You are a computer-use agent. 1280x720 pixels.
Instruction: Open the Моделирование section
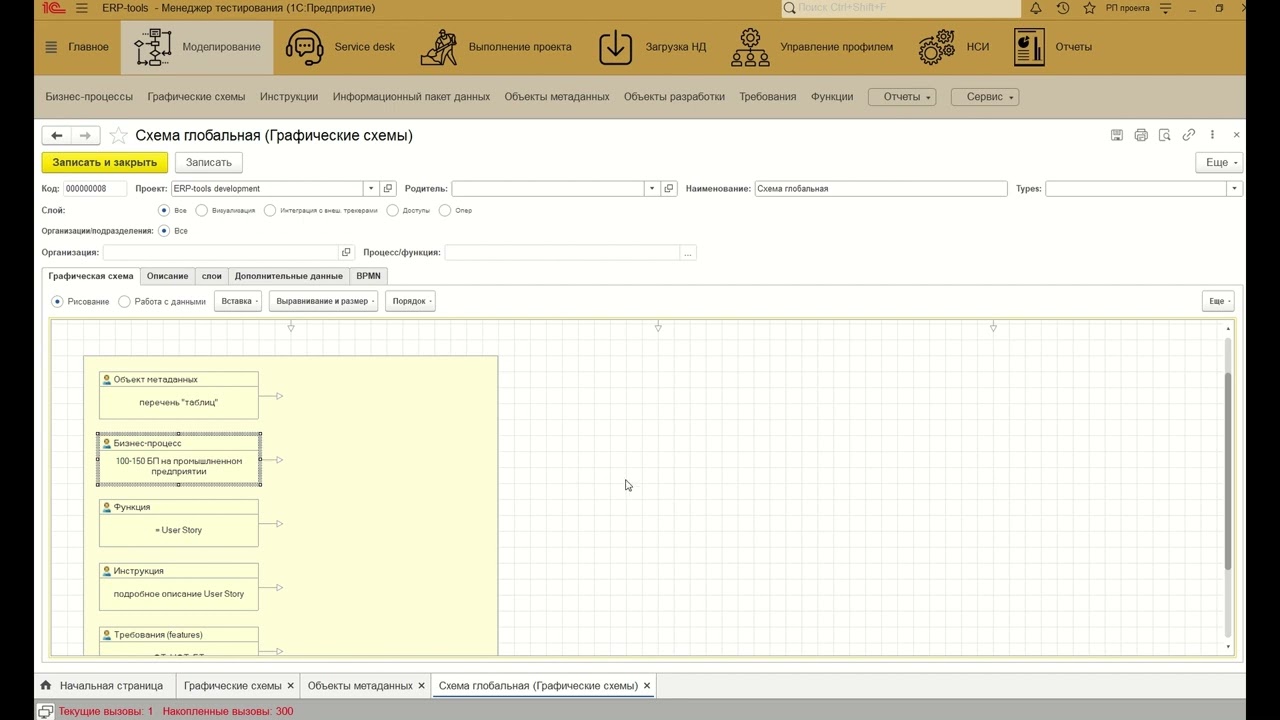tap(197, 47)
